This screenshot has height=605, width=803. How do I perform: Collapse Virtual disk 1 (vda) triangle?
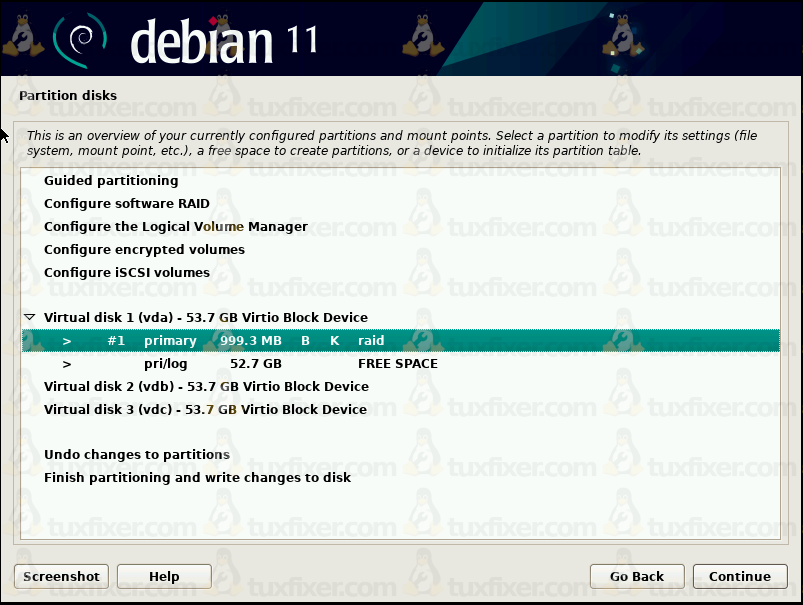coord(29,317)
